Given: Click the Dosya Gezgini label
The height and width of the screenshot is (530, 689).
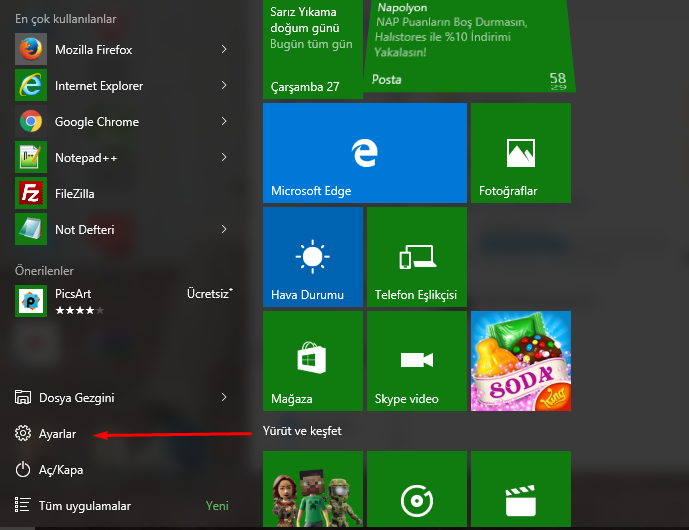Looking at the screenshot, I should [x=76, y=398].
